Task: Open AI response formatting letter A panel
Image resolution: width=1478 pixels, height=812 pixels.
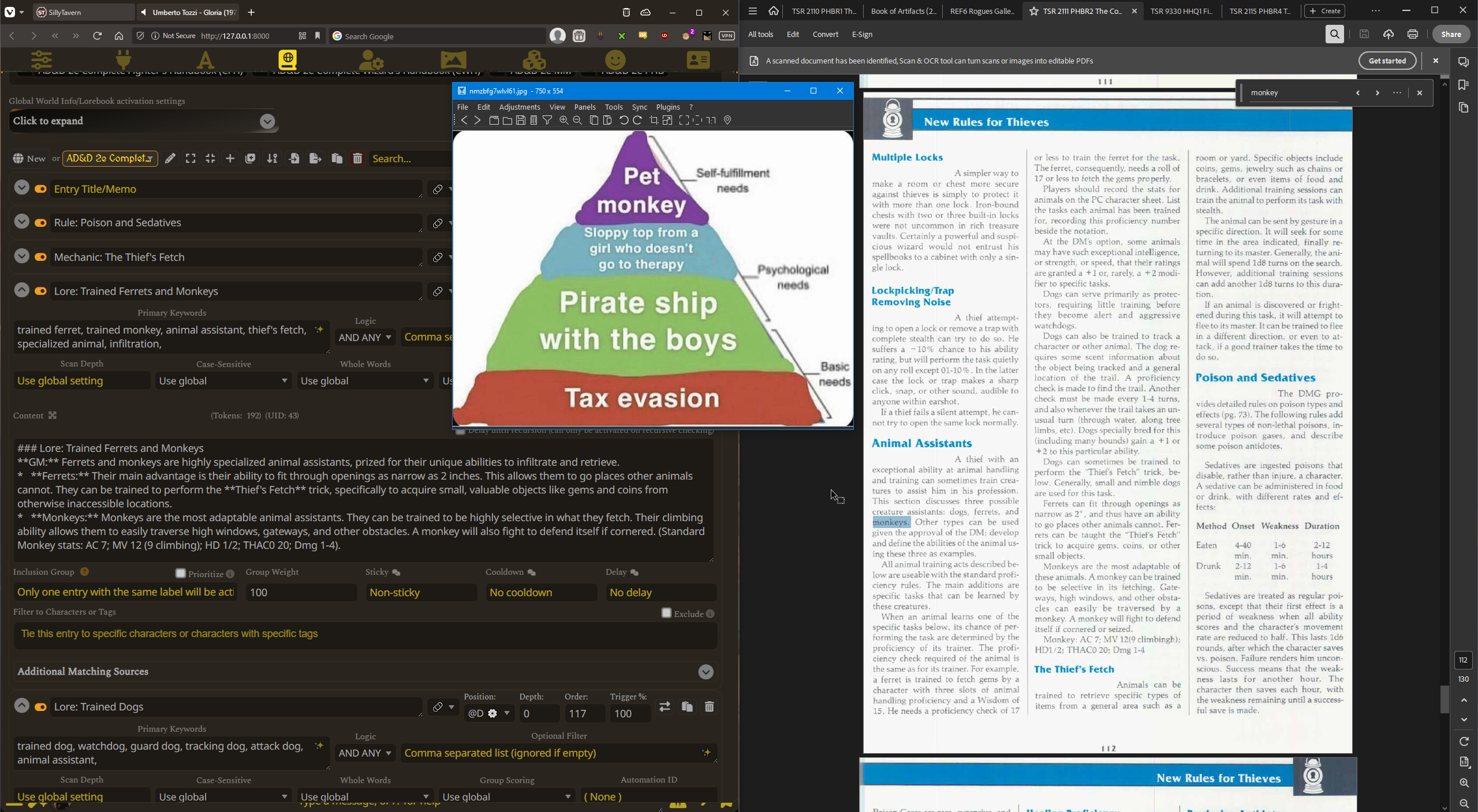Action: pyautogui.click(x=206, y=60)
